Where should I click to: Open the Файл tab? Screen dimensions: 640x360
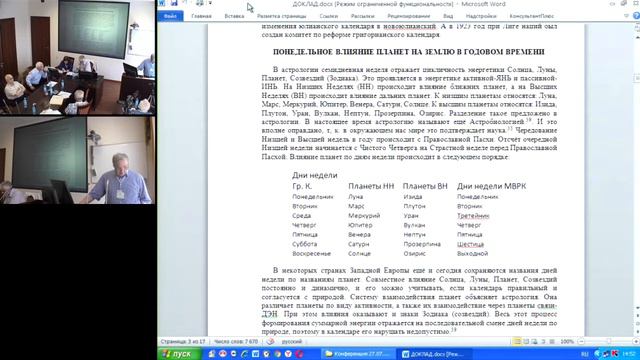pos(170,16)
